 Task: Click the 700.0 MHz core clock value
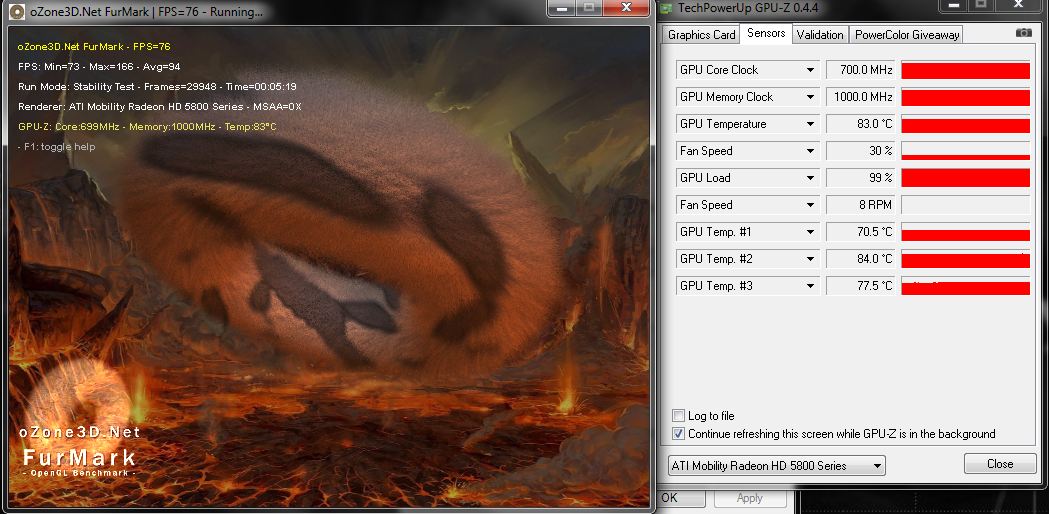click(x=860, y=70)
